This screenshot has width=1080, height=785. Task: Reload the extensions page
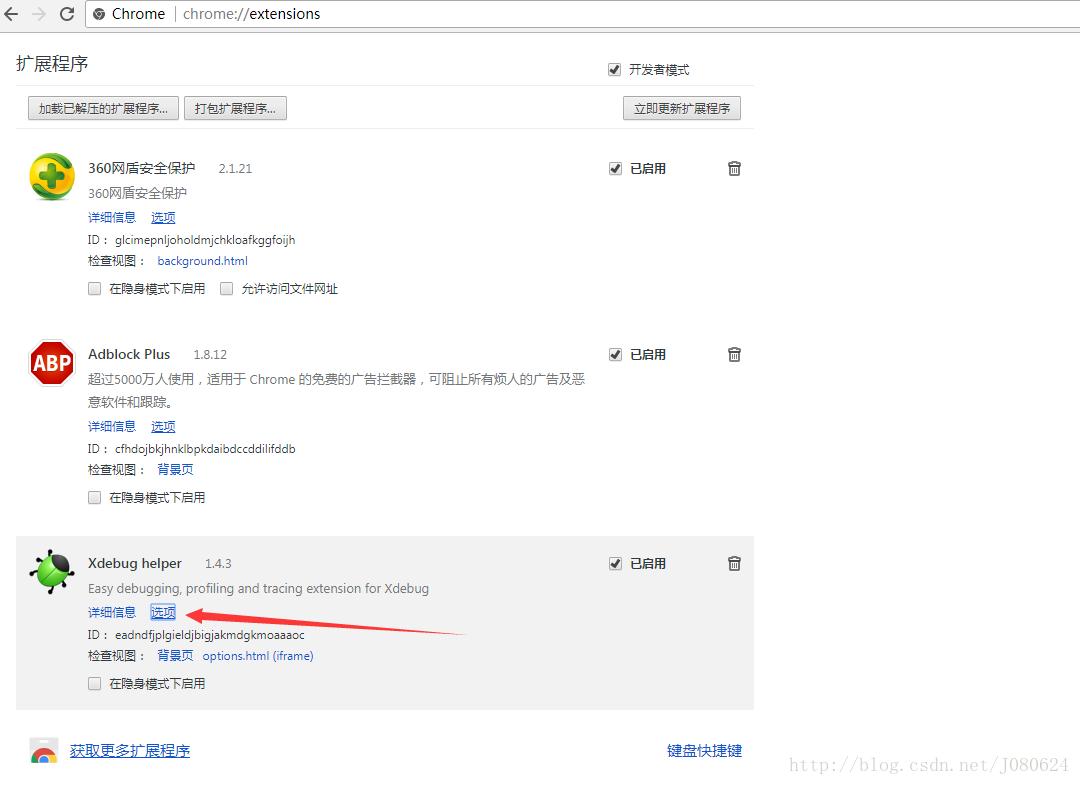tap(67, 14)
